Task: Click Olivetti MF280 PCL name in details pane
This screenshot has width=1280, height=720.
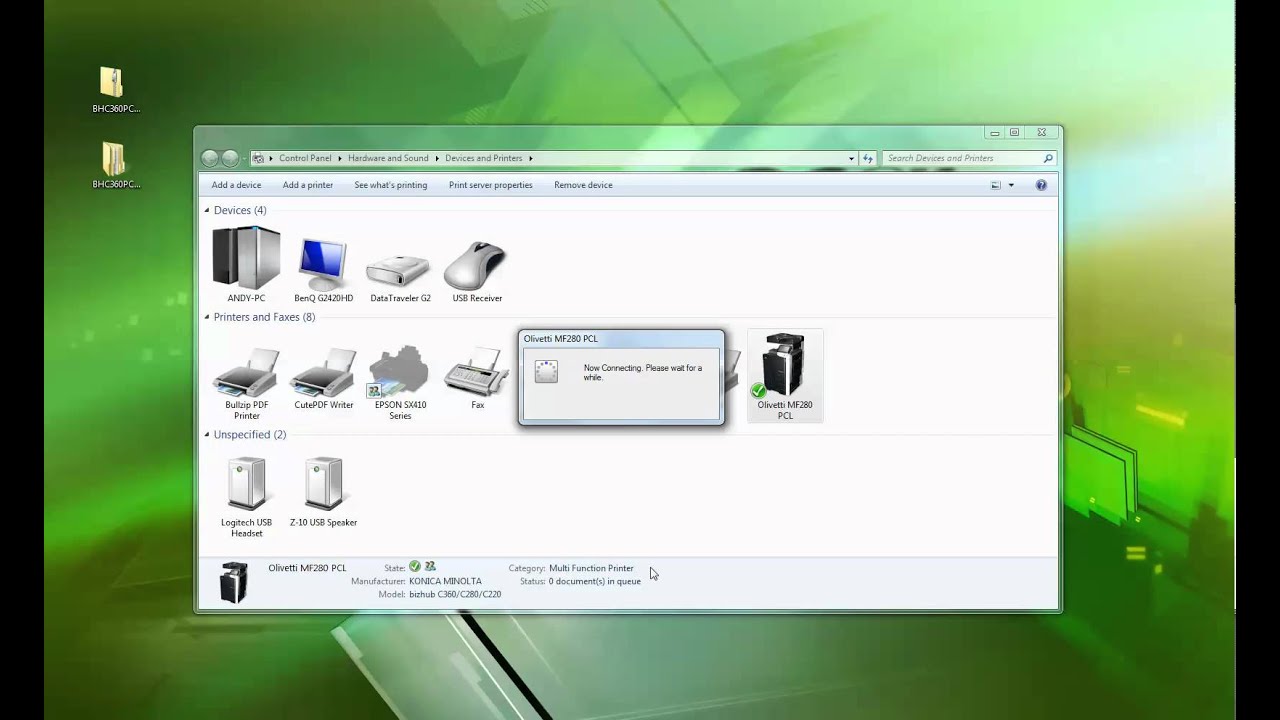Action: point(307,568)
